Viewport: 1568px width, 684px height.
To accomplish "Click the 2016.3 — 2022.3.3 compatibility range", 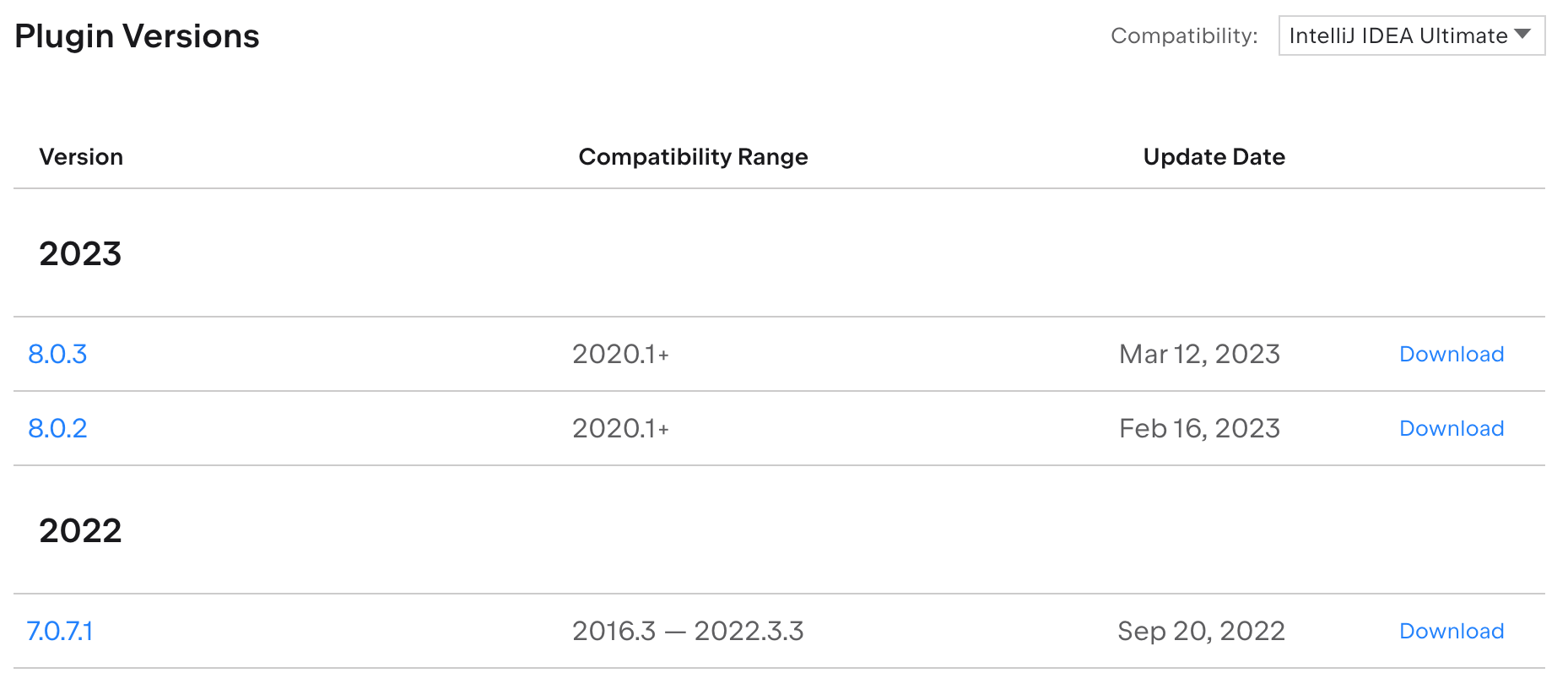I will (688, 631).
